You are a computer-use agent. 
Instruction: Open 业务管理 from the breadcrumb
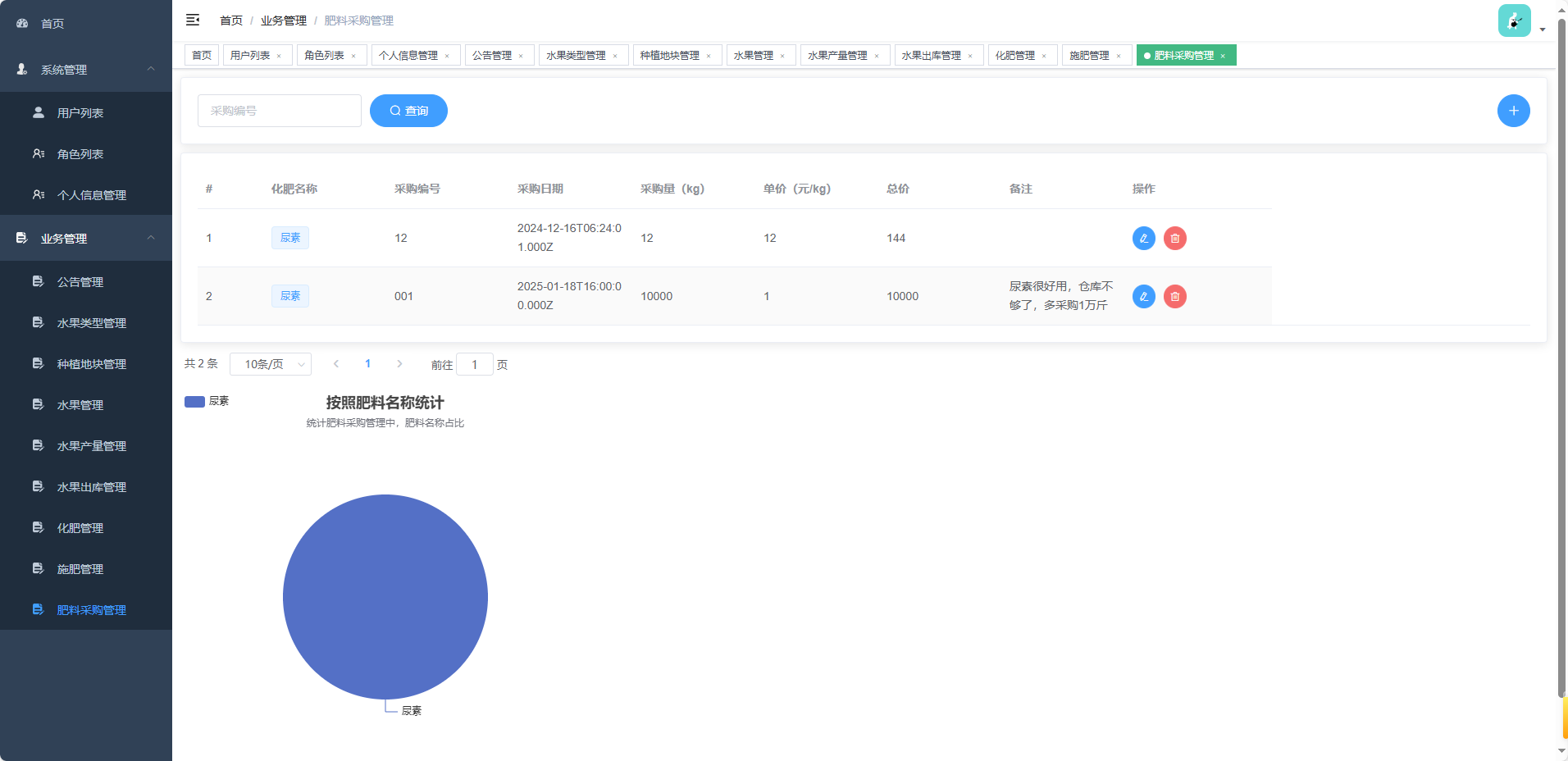pyautogui.click(x=282, y=20)
